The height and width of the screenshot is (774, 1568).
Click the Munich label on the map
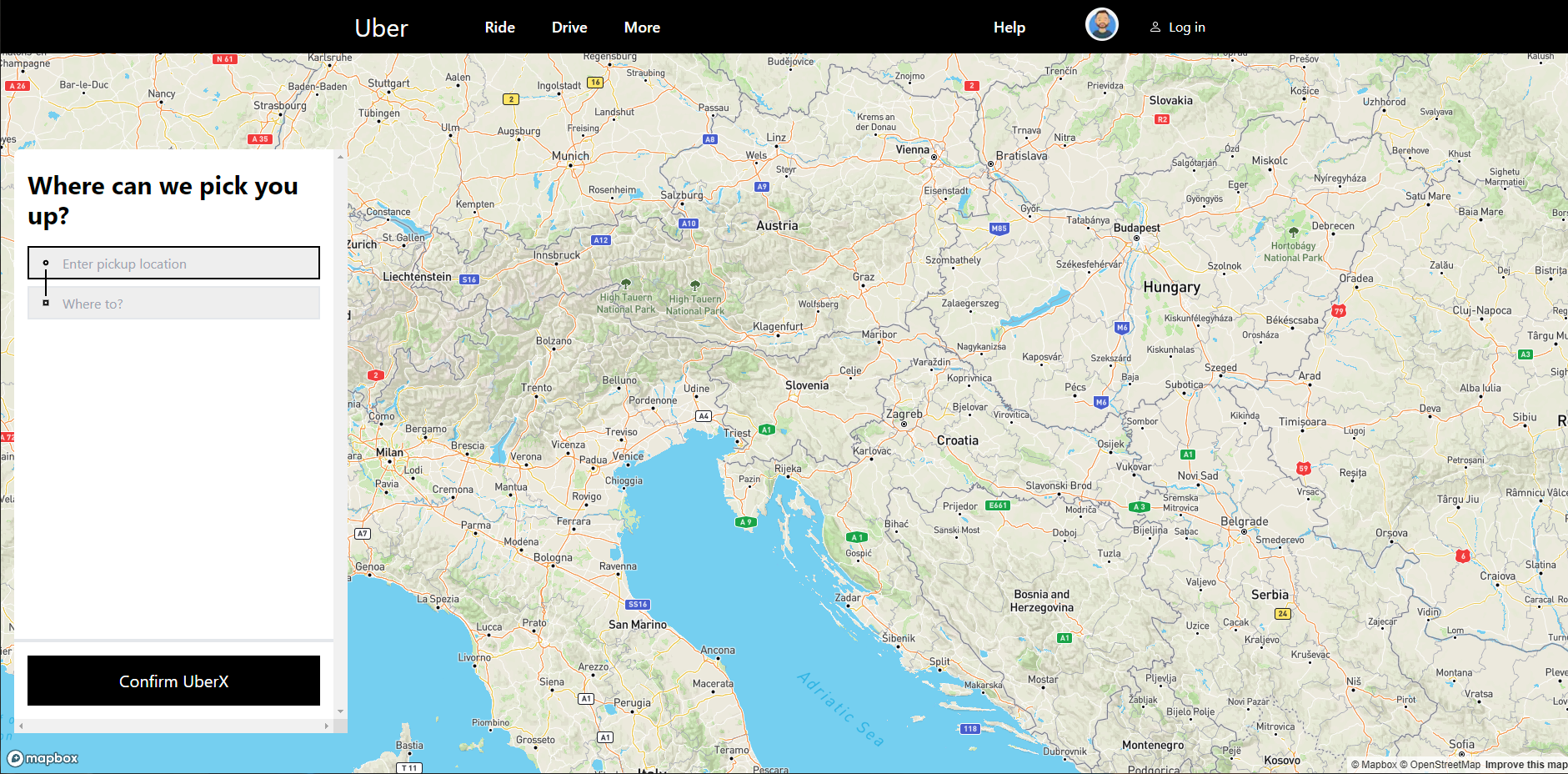tap(570, 156)
